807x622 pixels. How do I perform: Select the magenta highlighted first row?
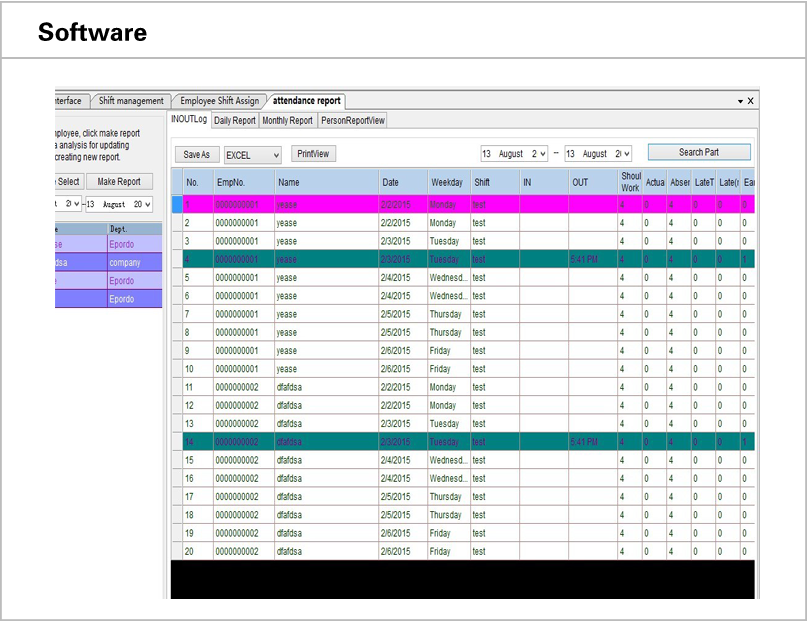pos(400,204)
